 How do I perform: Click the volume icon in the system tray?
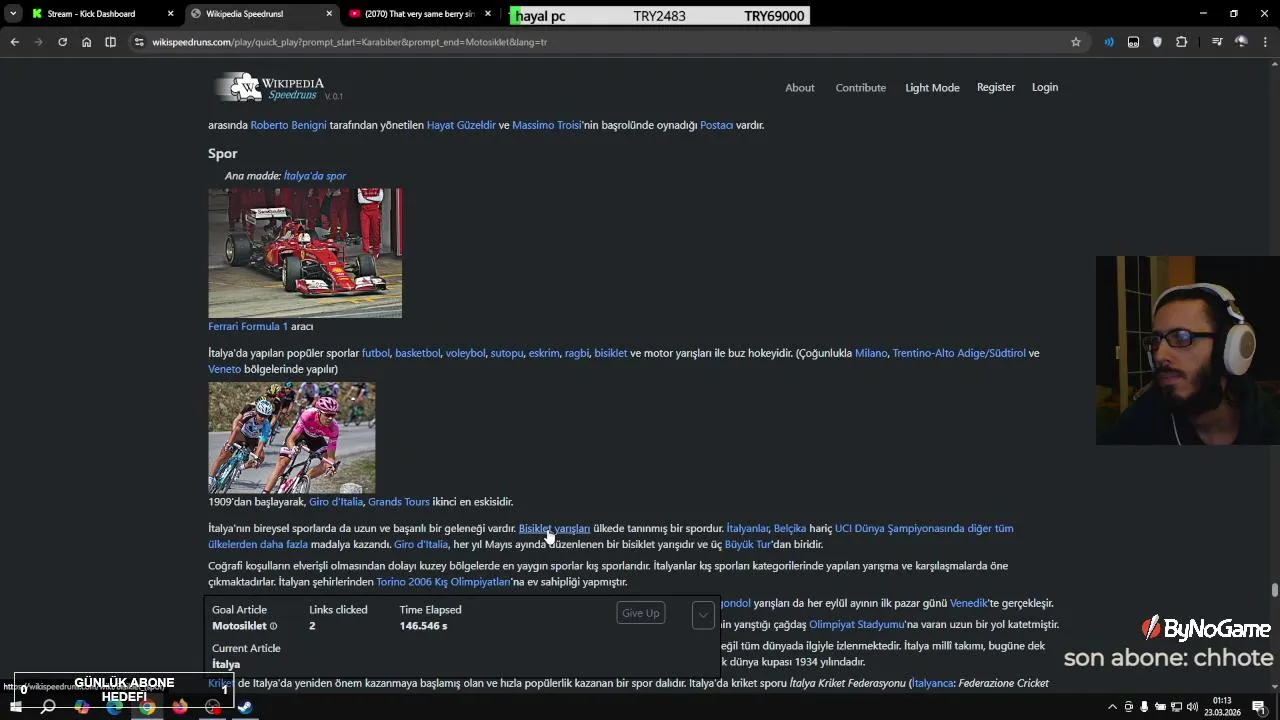(x=1192, y=707)
